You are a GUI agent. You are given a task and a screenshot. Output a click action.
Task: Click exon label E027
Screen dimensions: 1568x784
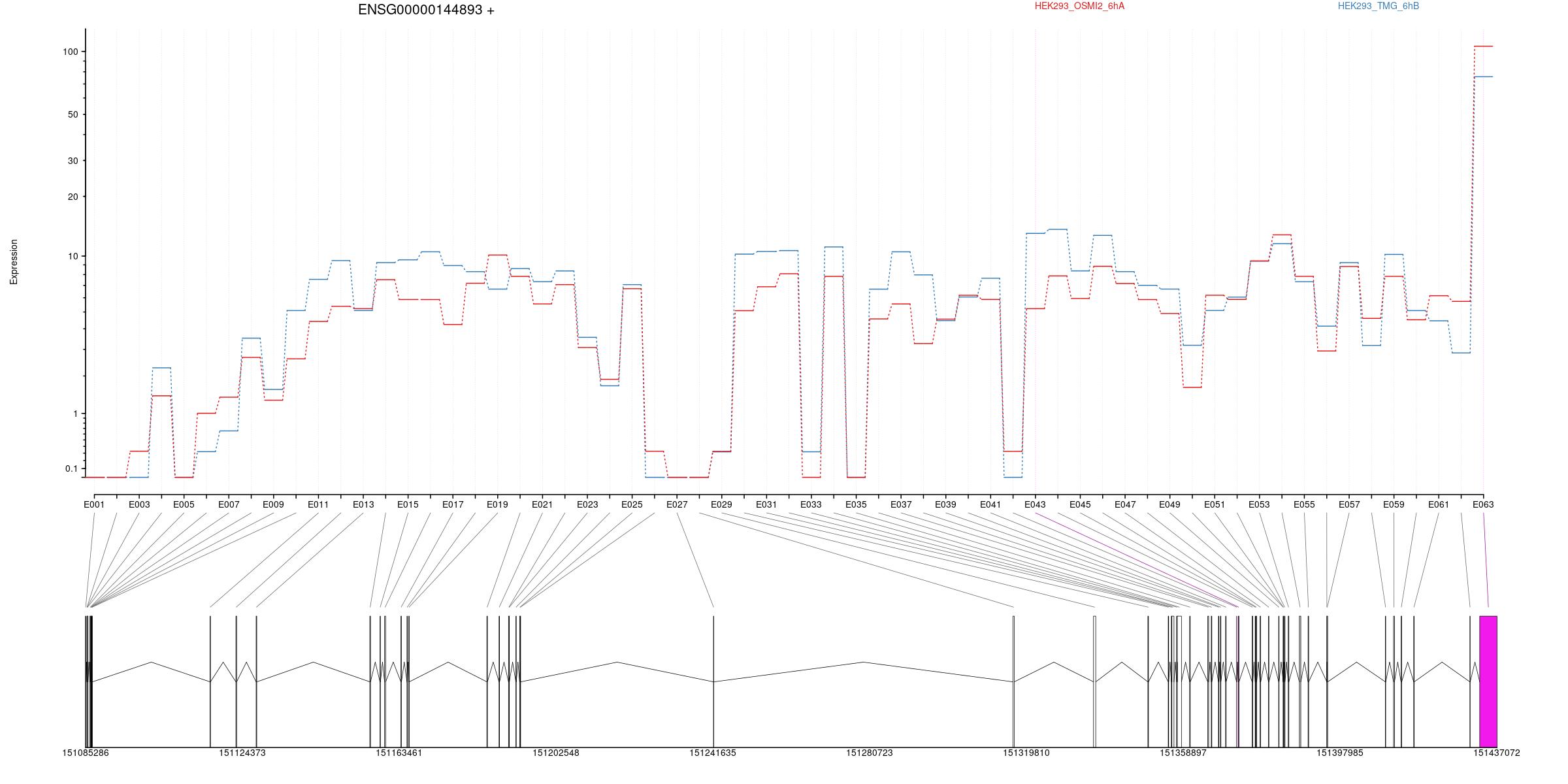[677, 504]
